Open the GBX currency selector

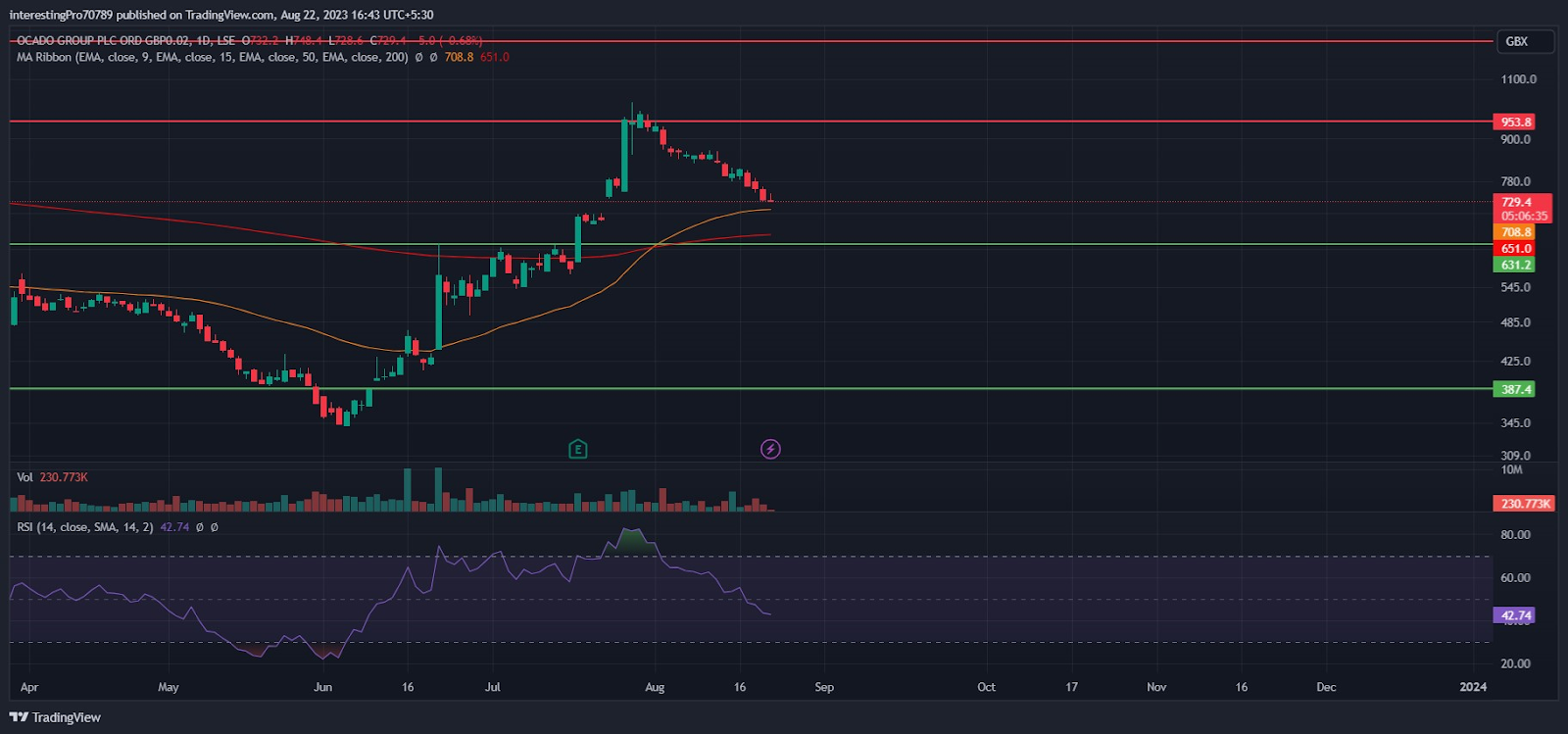(1526, 41)
